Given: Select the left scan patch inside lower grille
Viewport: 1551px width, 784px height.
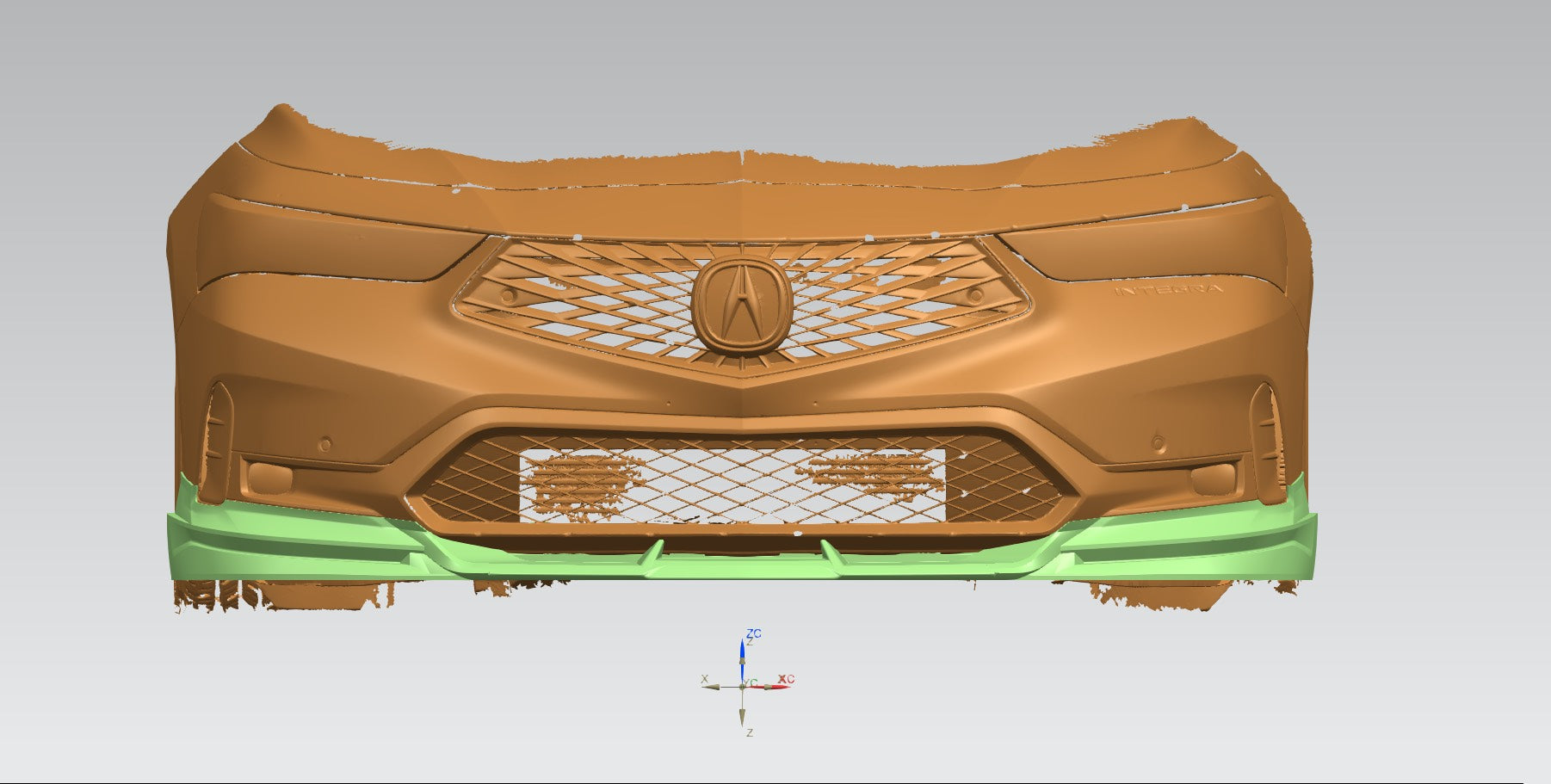Looking at the screenshot, I should pos(584,486).
